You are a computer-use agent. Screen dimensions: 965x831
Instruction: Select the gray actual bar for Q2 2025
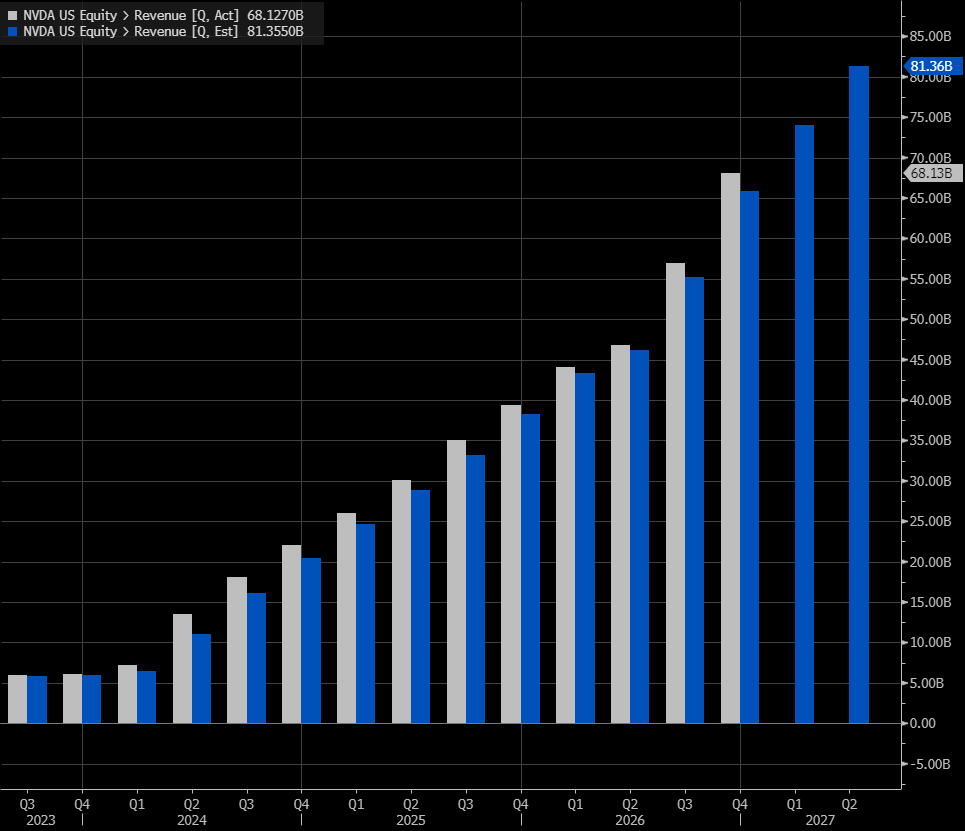[x=401, y=601]
